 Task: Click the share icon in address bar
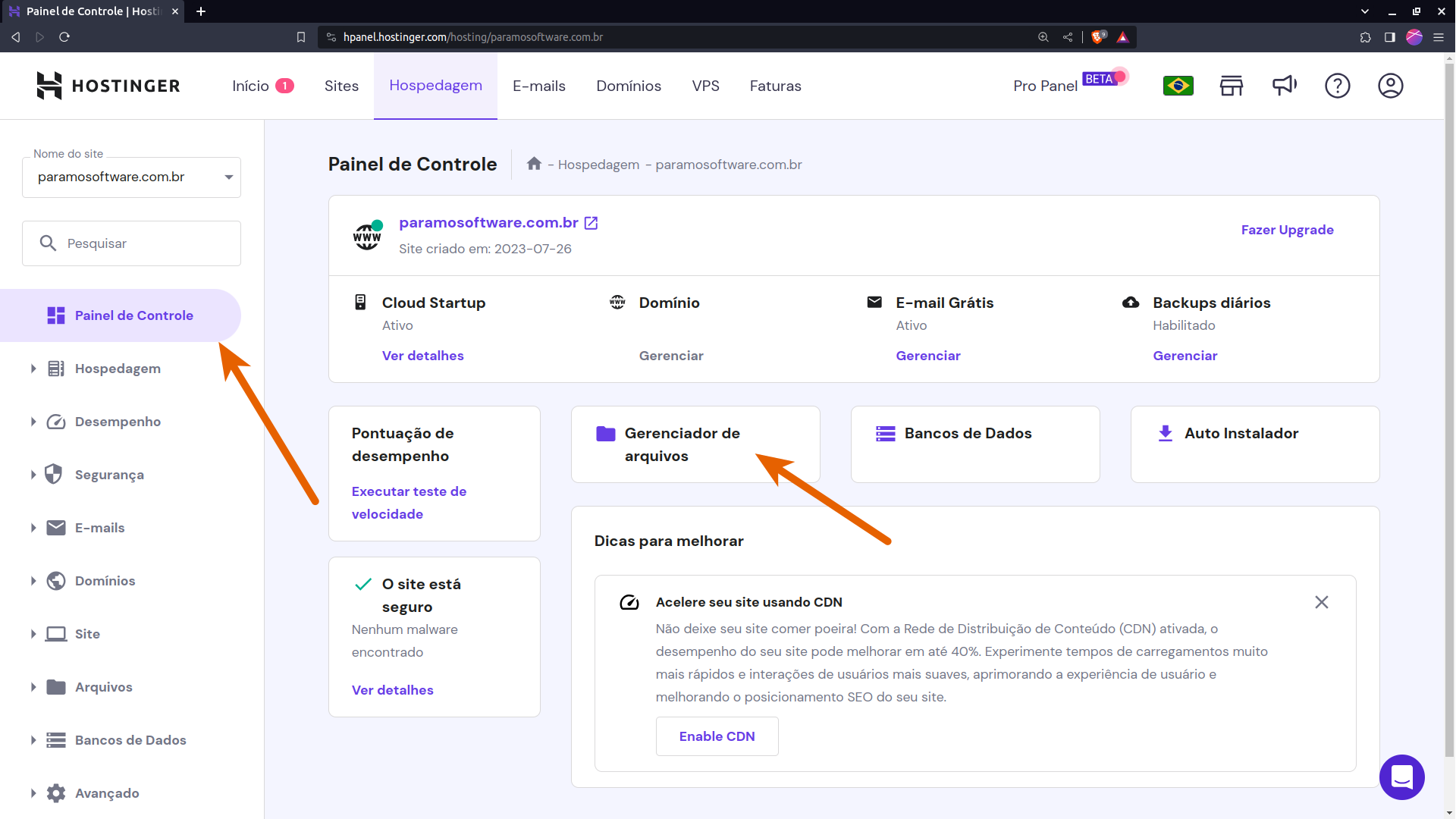pyautogui.click(x=1067, y=36)
